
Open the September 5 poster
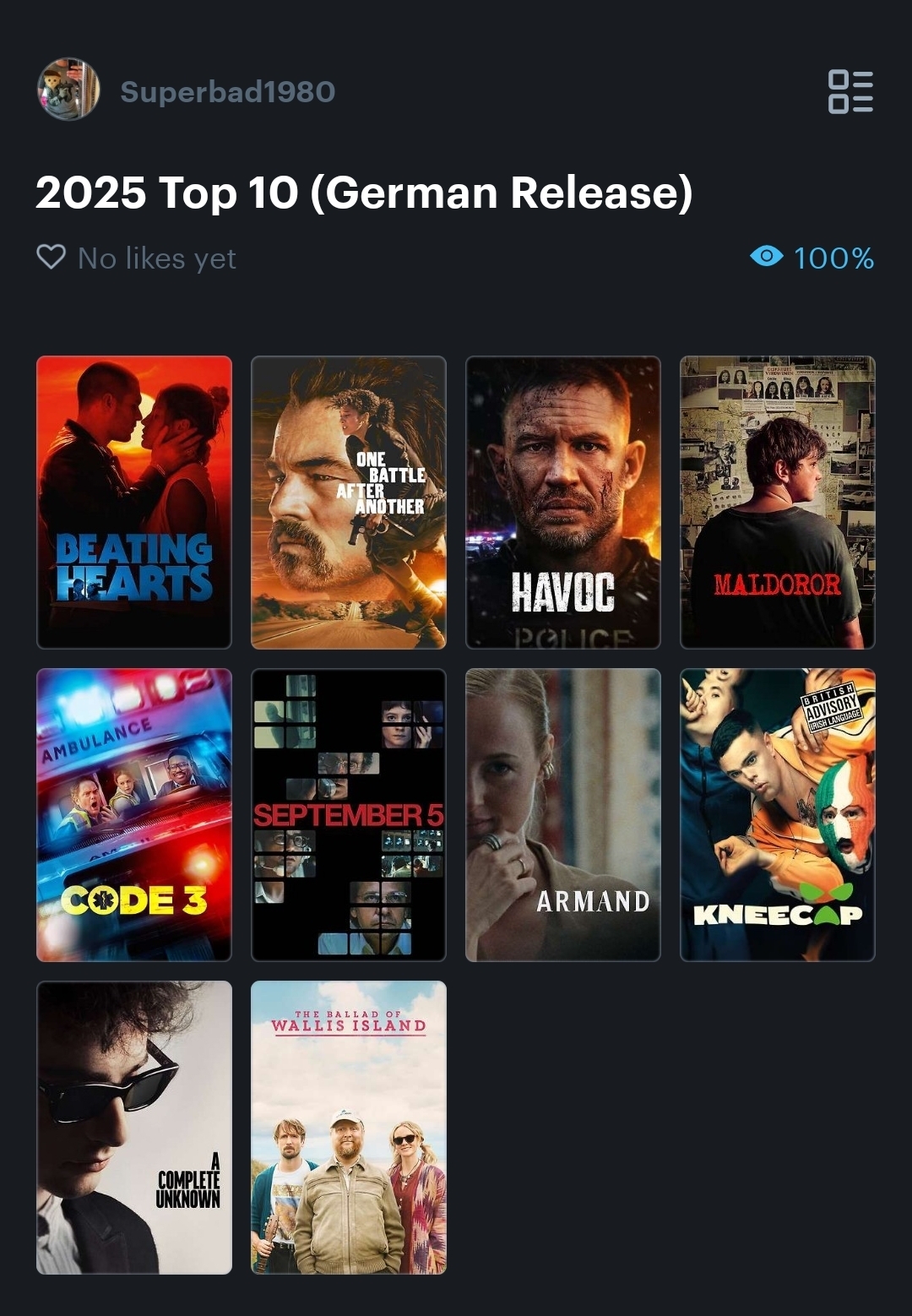349,815
